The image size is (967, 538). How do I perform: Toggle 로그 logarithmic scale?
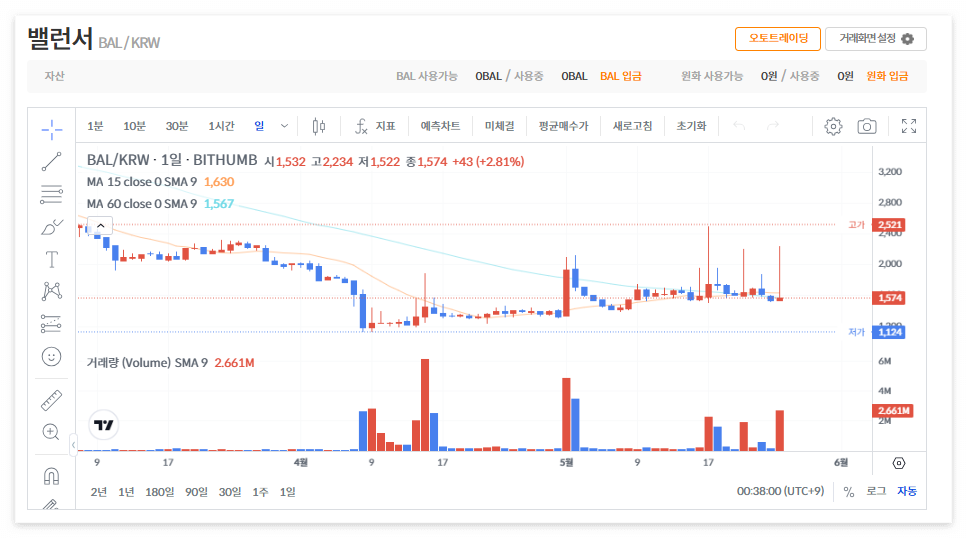pos(876,492)
